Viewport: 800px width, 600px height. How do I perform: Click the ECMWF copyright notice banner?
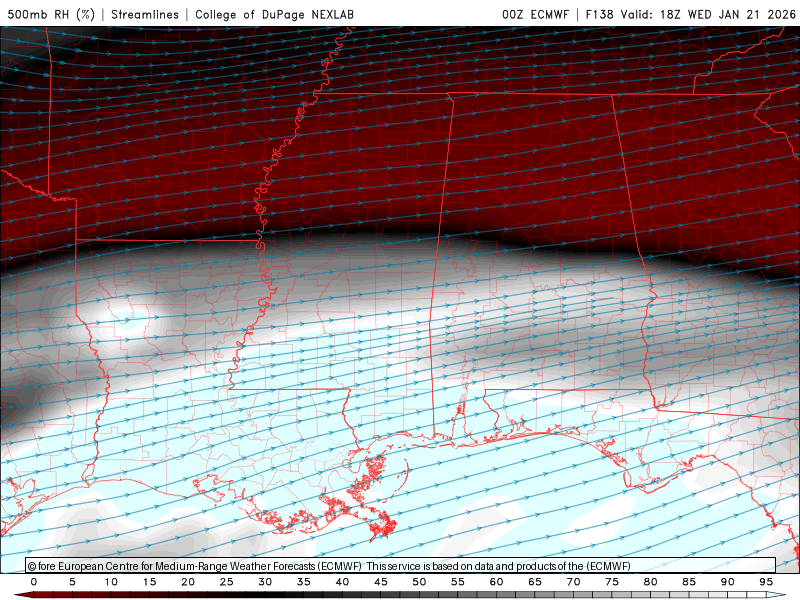[401, 566]
